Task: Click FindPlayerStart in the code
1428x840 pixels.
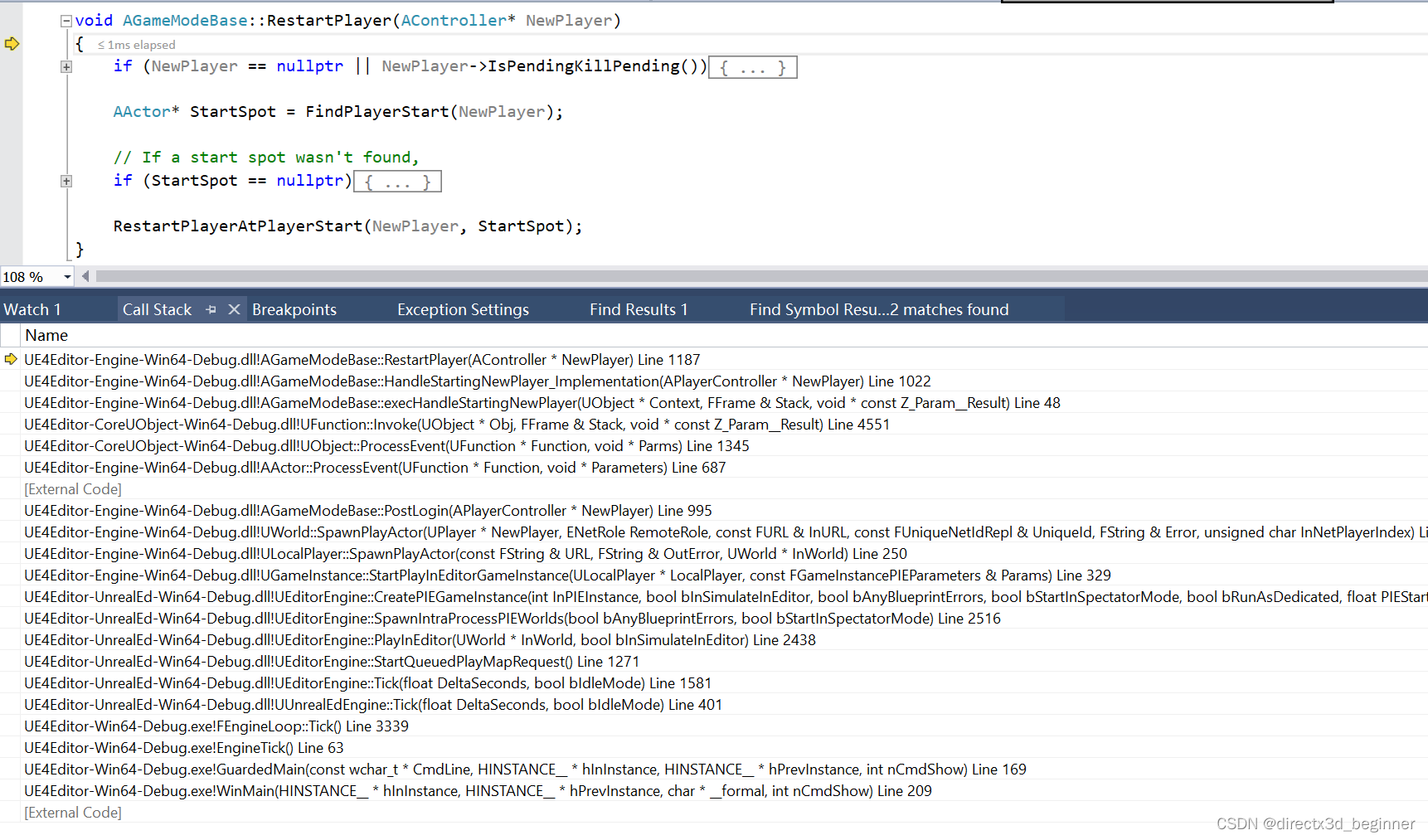Action: point(376,111)
